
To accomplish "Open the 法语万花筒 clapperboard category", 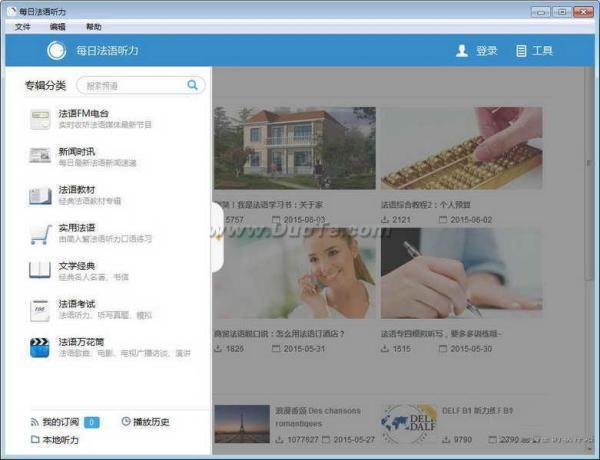I will coord(81,346).
